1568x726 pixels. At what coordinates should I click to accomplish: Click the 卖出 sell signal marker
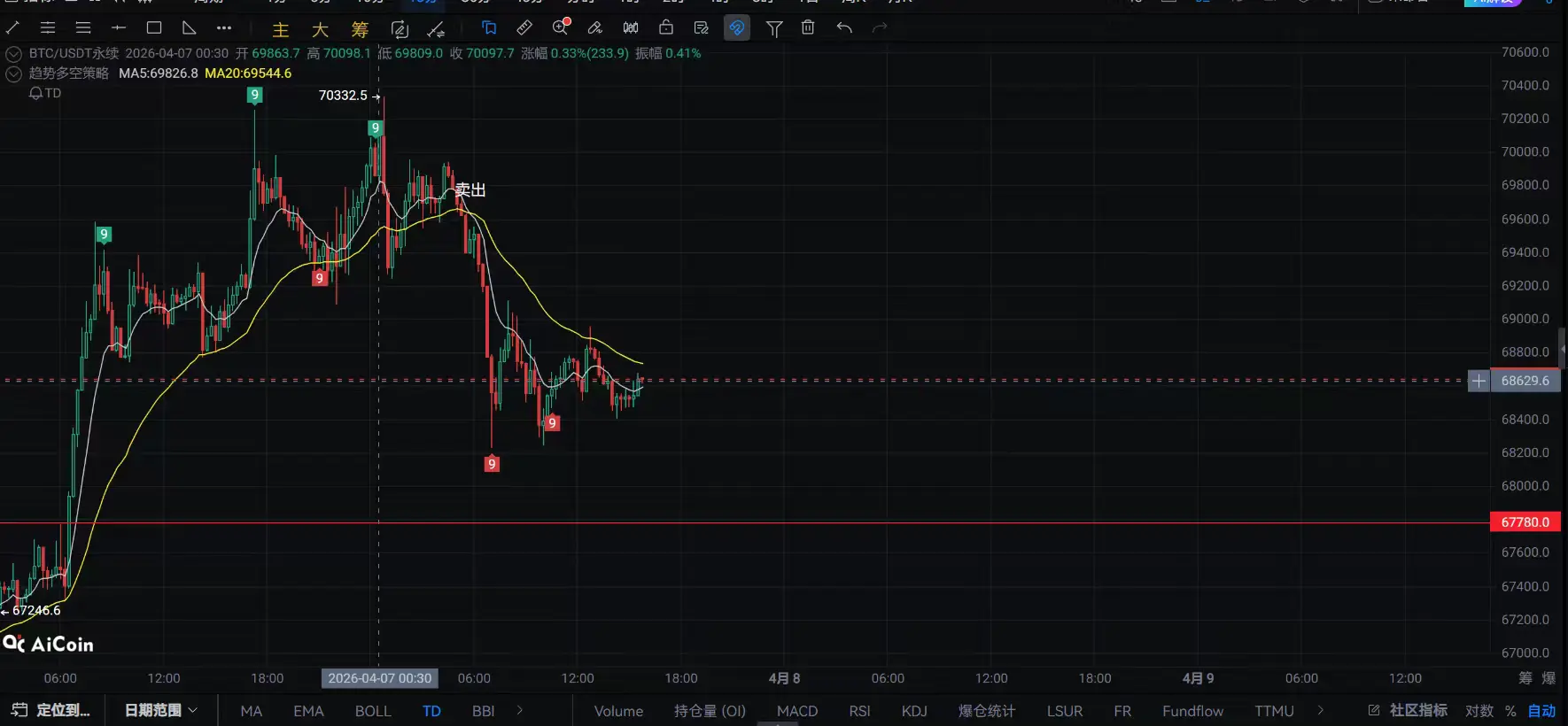tap(470, 190)
